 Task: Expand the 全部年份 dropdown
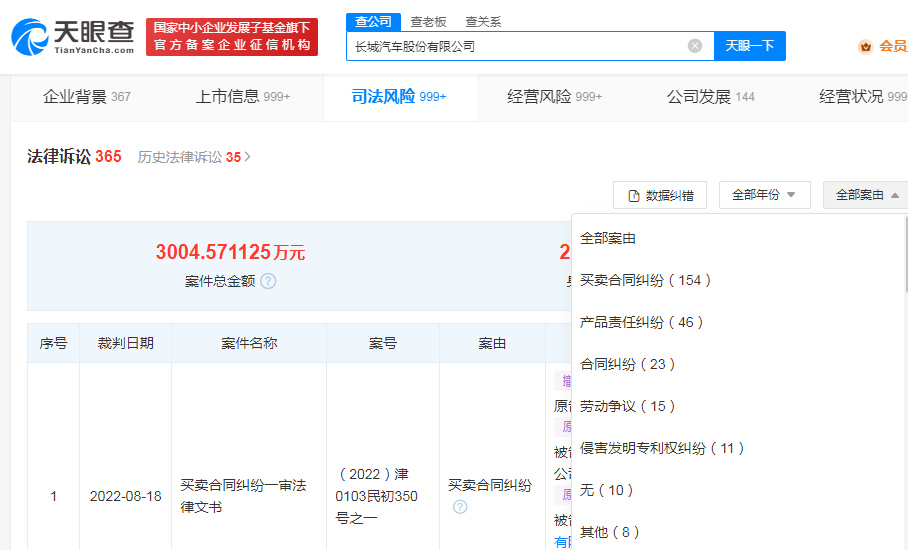[x=764, y=195]
